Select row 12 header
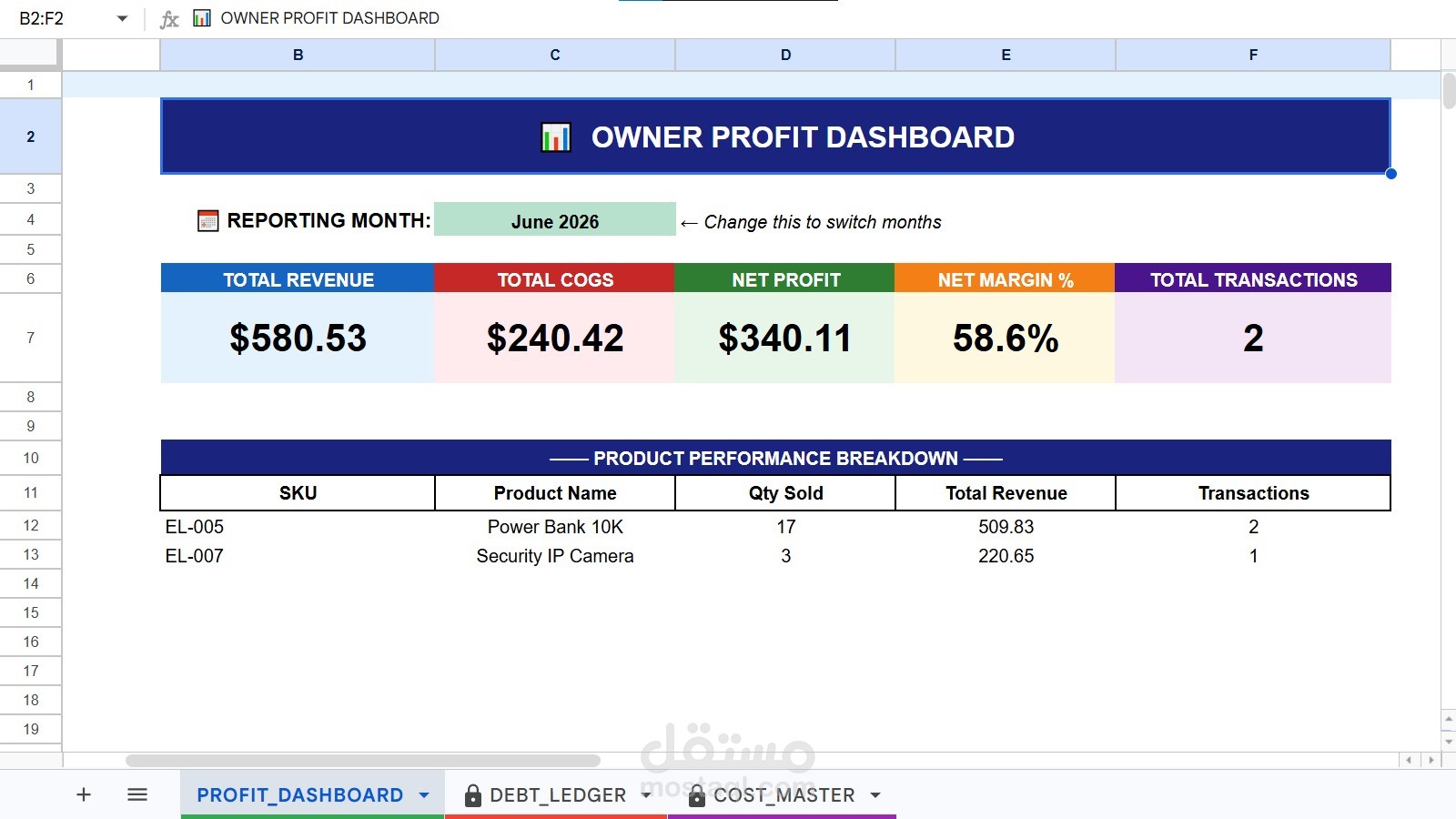The height and width of the screenshot is (819, 1456). point(30,525)
